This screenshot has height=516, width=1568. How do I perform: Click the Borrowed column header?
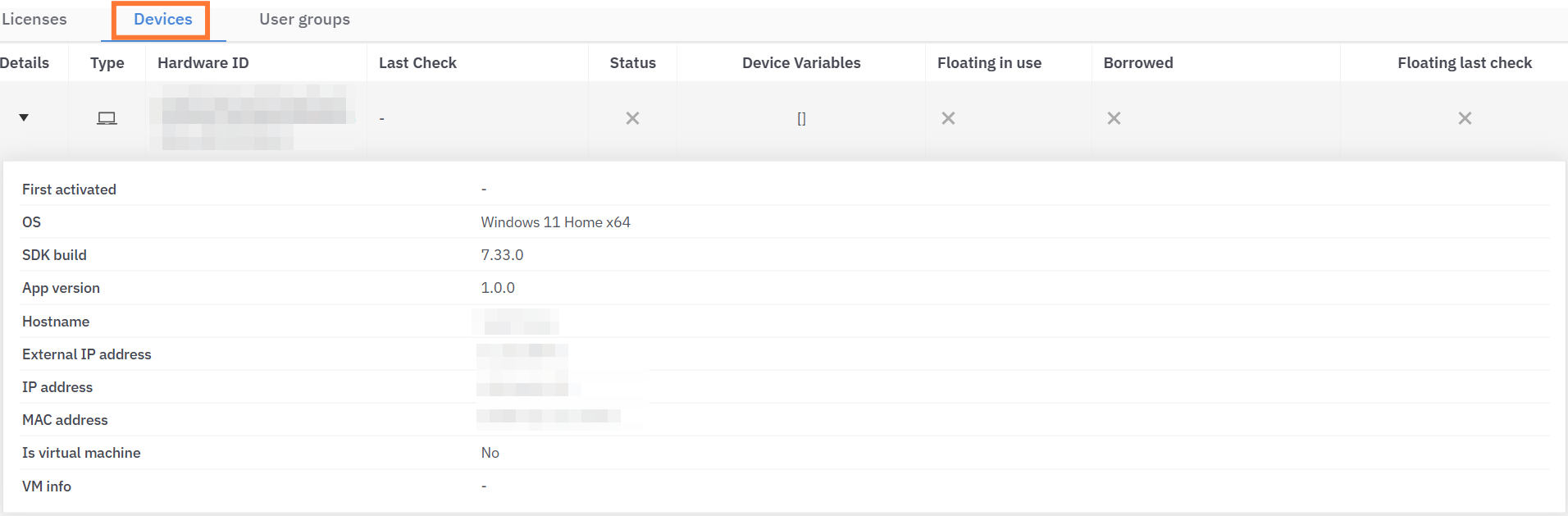(1137, 63)
